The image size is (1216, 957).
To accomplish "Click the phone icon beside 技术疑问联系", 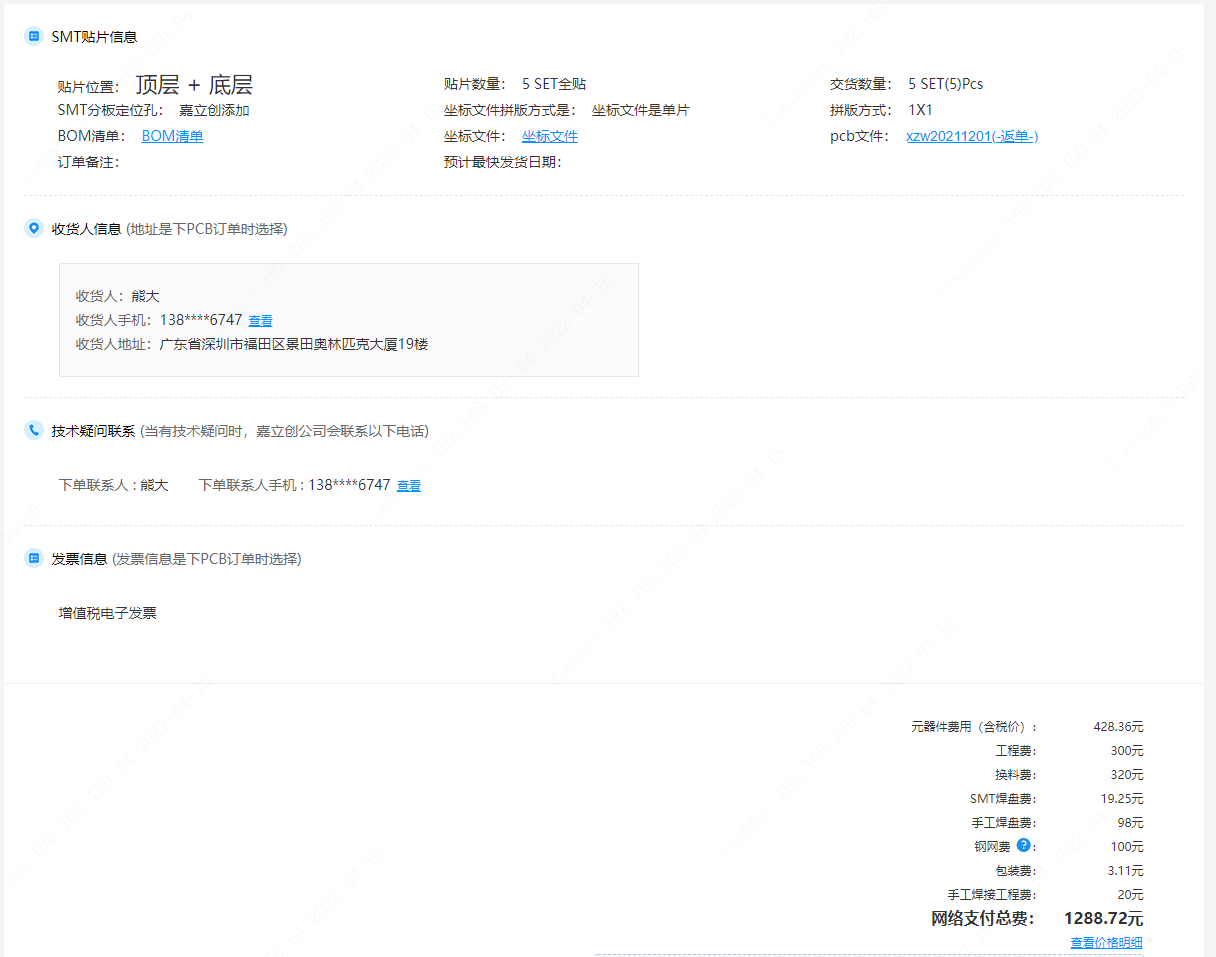I will coord(34,431).
